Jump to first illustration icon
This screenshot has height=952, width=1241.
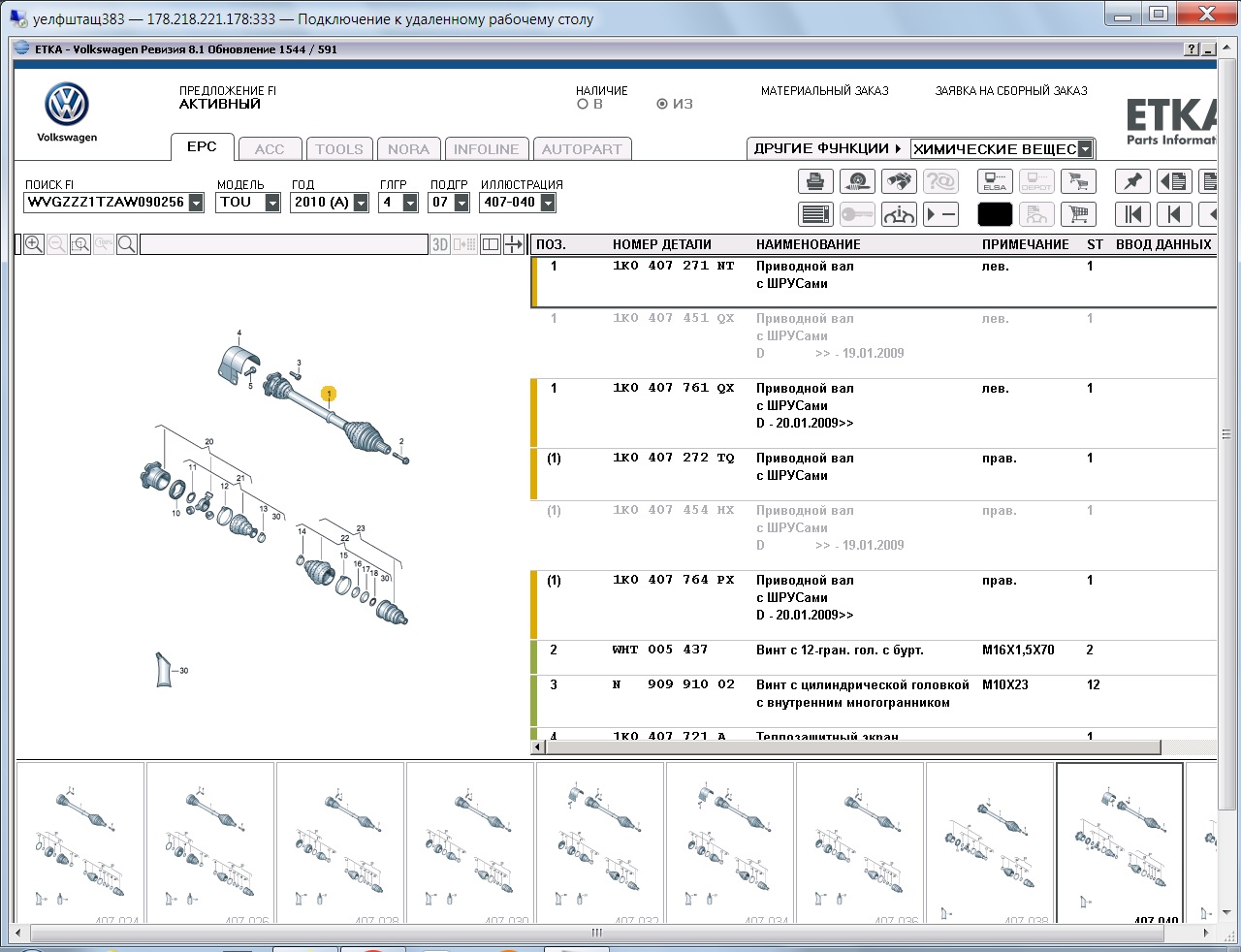click(x=1132, y=214)
